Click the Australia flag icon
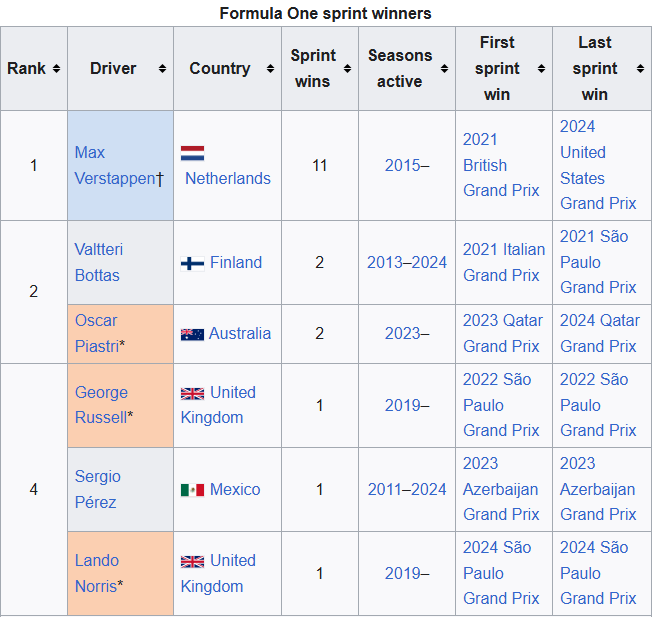The image size is (653, 617). (192, 334)
